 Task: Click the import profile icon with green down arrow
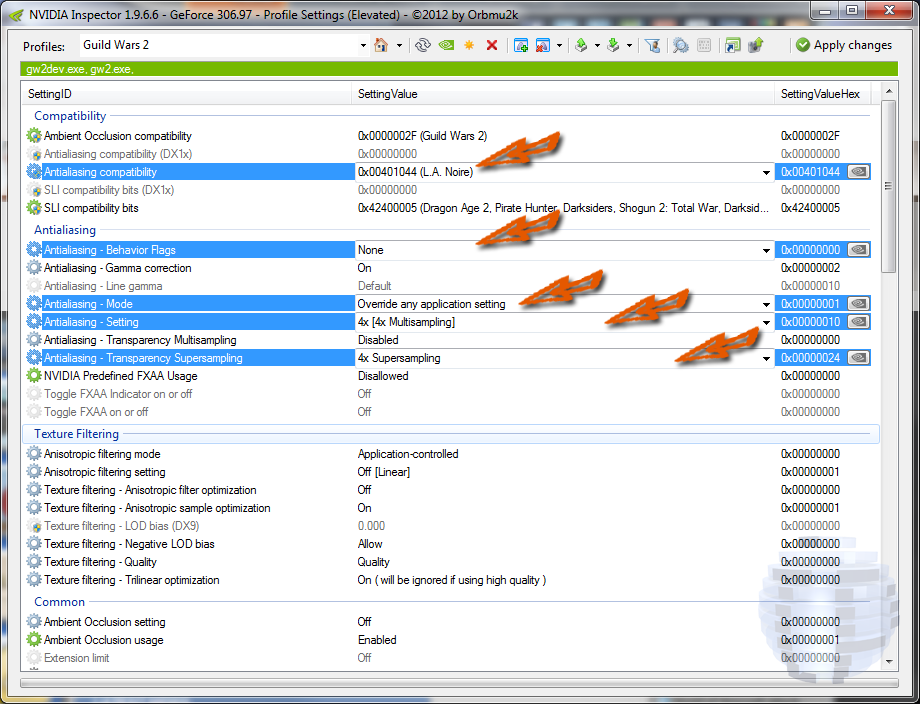[613, 45]
